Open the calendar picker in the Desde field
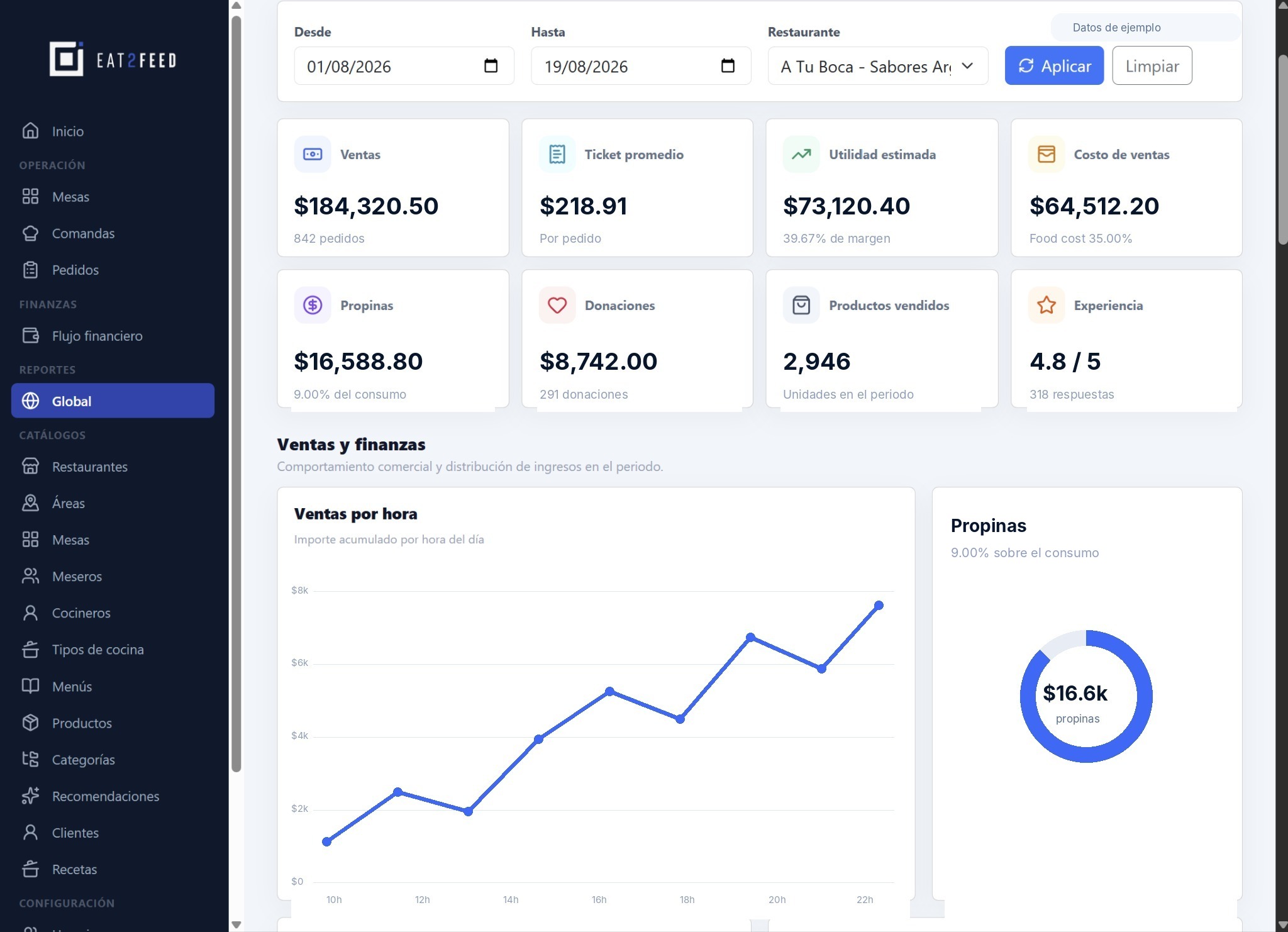The image size is (1288, 932). click(491, 65)
